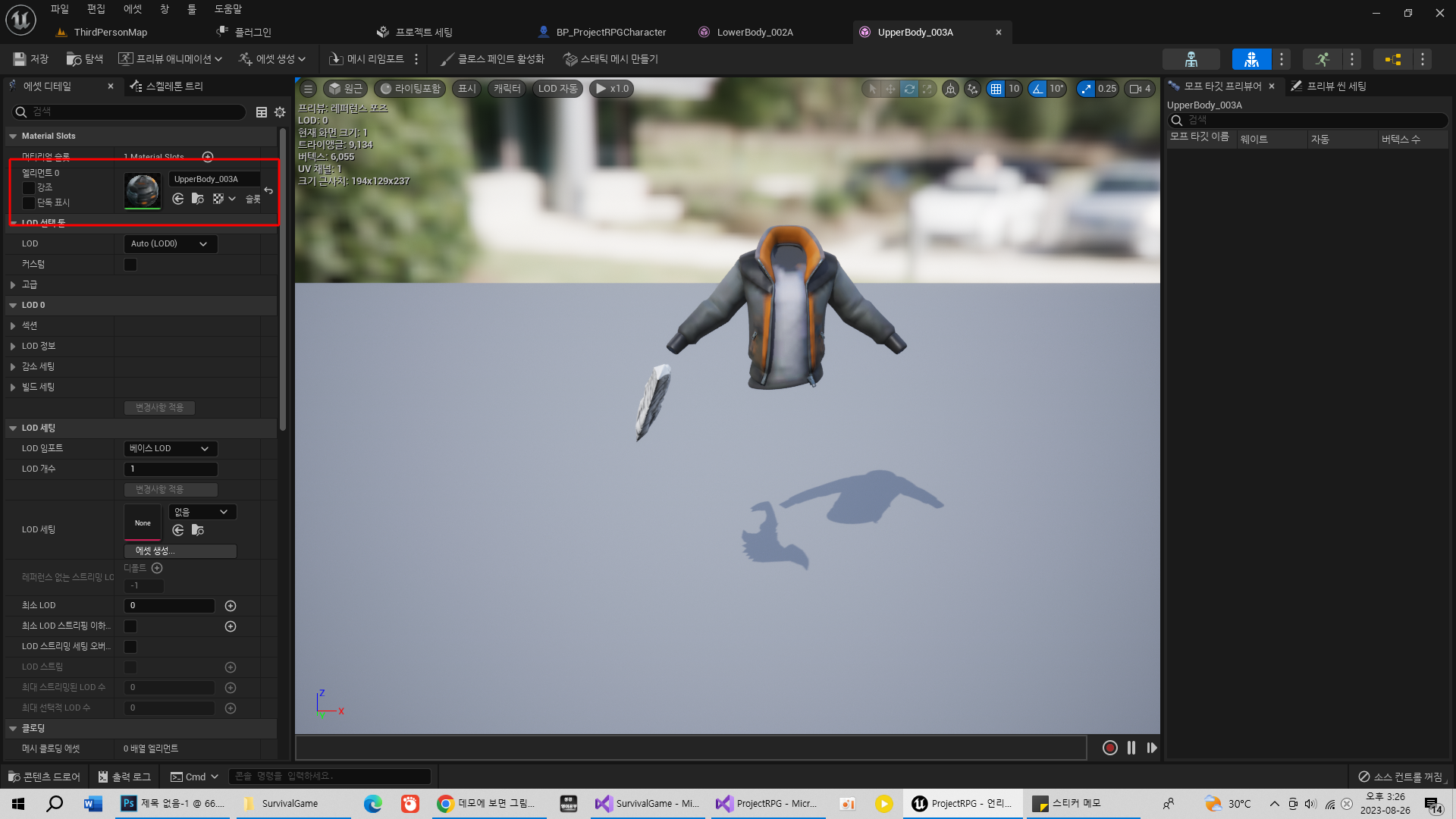This screenshot has height=819, width=1456.
Task: Click the 에셋 생성... button under LOD 세팅
Action: coord(180,551)
